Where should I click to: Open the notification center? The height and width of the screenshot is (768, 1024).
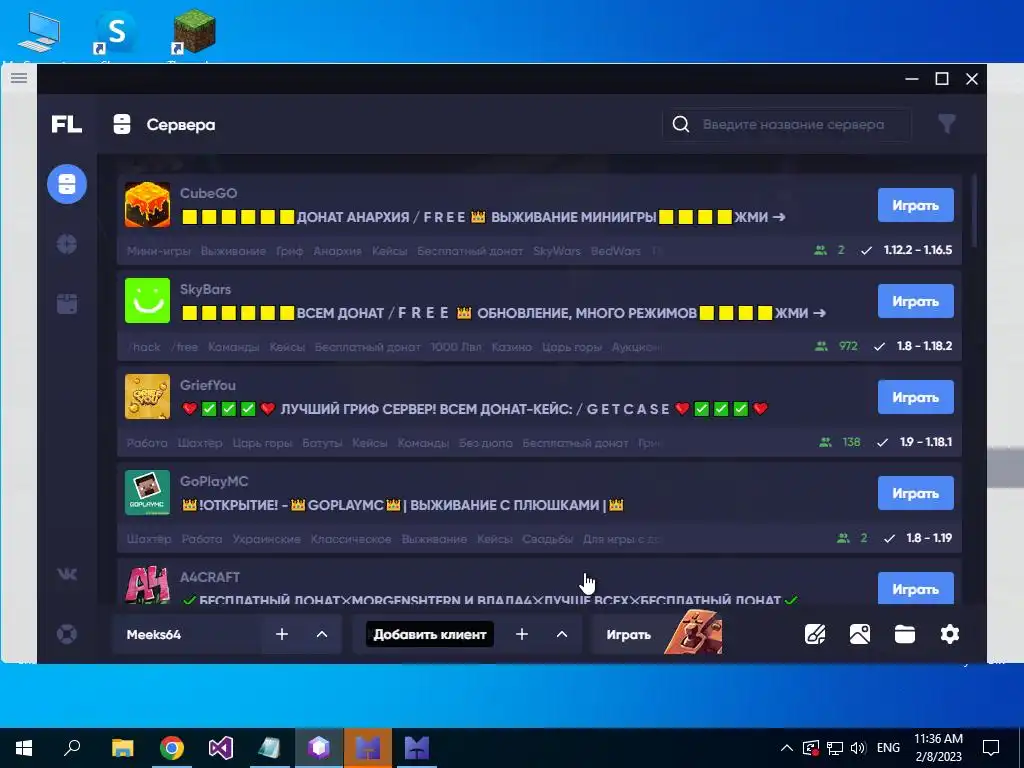point(991,748)
